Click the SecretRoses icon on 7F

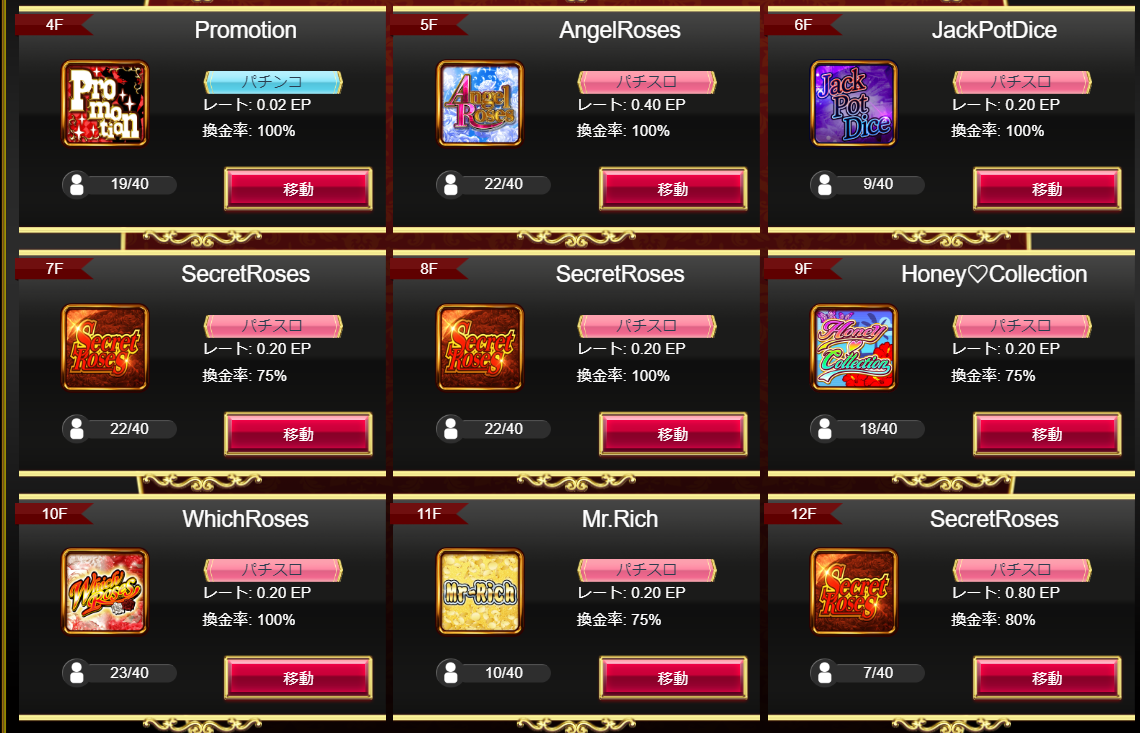click(105, 348)
